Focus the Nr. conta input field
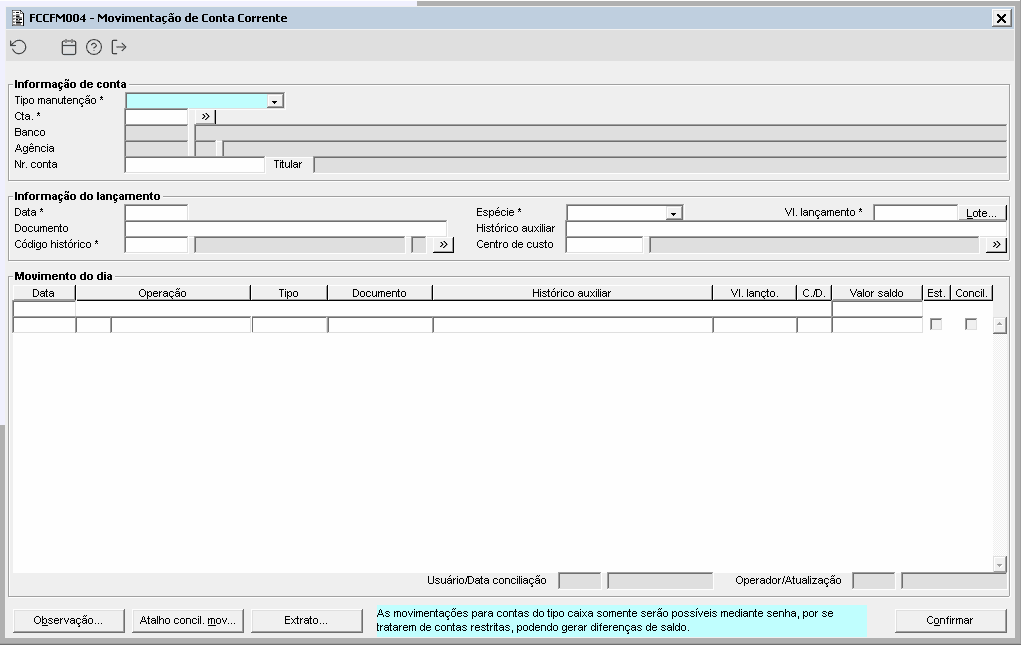 tap(195, 165)
